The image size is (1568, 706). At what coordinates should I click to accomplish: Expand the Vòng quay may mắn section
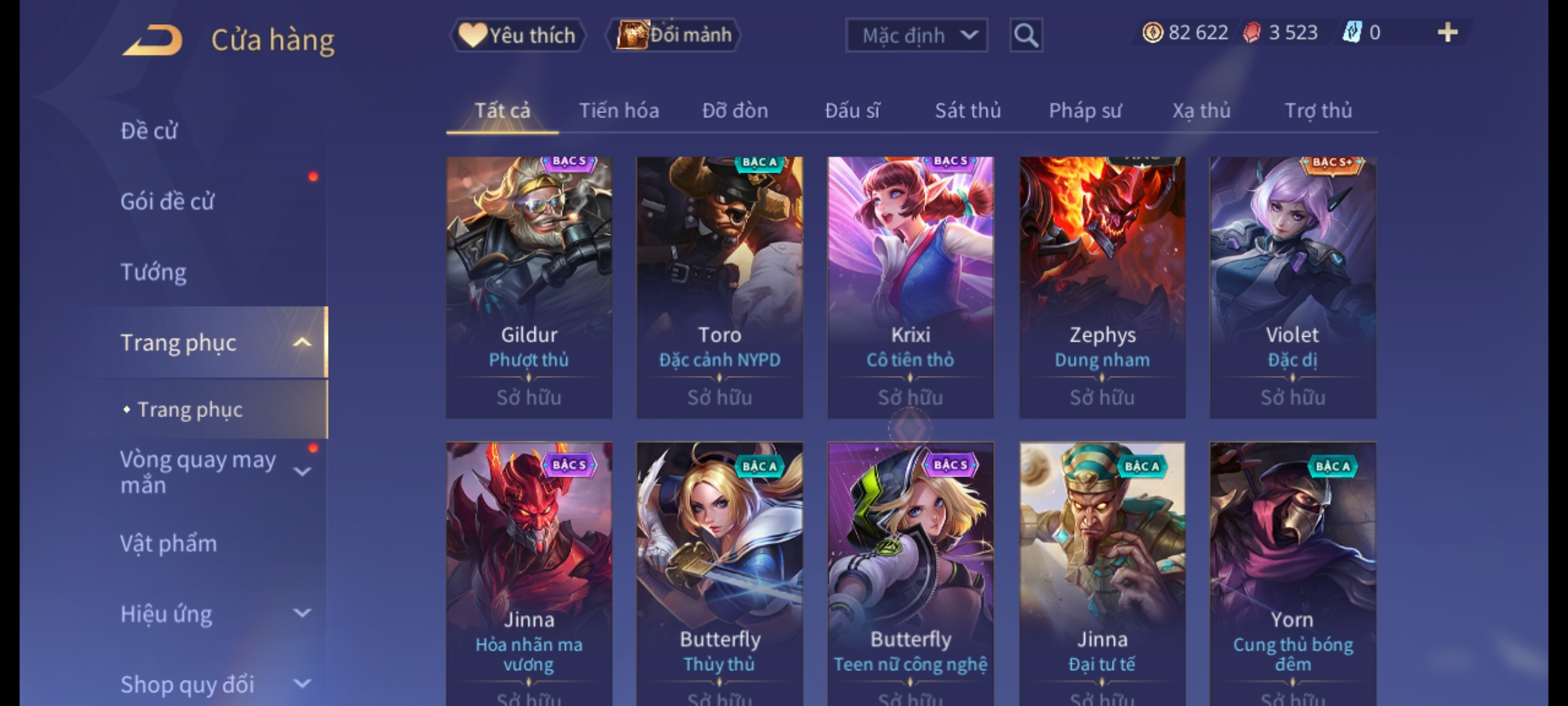[x=302, y=471]
